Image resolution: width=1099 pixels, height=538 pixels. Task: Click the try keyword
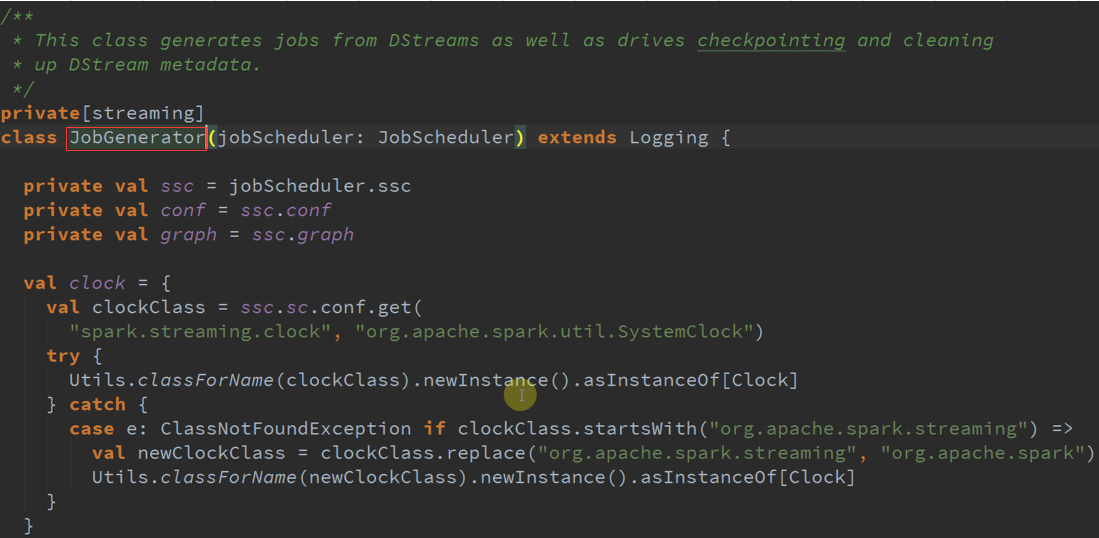63,356
